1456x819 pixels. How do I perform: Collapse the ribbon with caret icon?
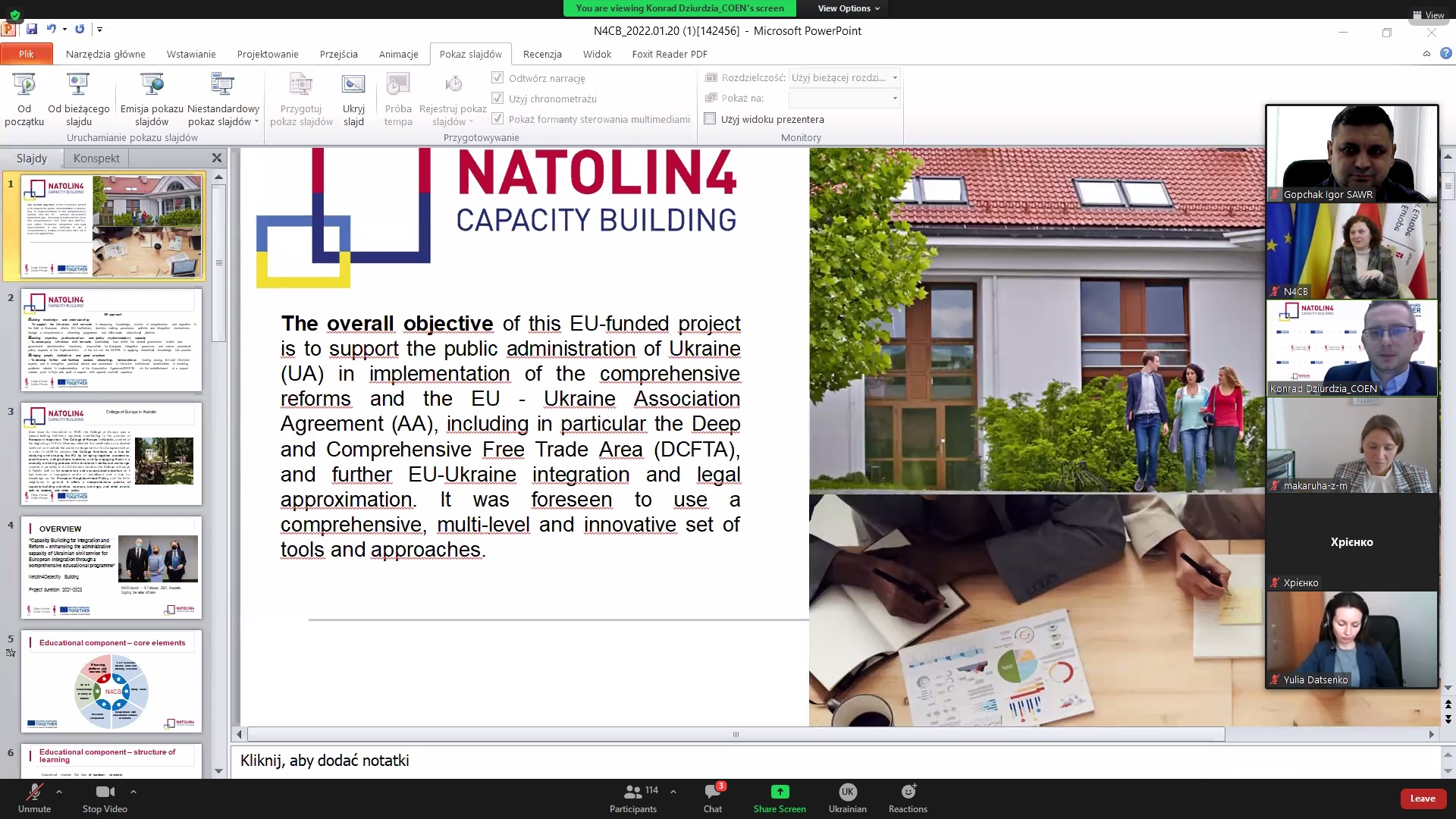tap(1426, 53)
